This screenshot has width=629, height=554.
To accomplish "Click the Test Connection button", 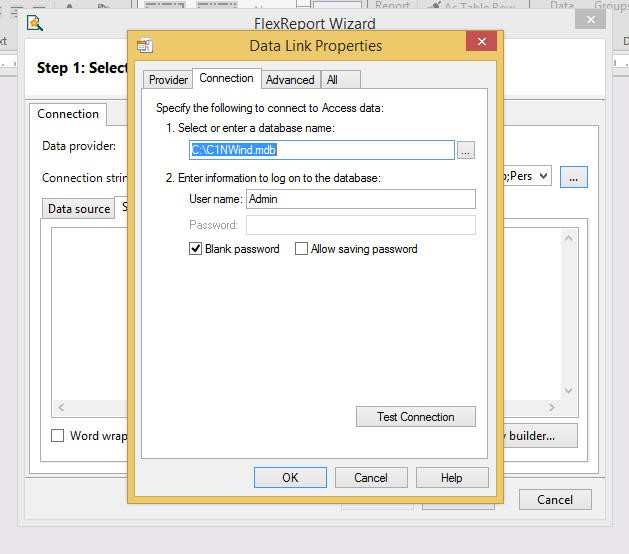I will coord(416,416).
